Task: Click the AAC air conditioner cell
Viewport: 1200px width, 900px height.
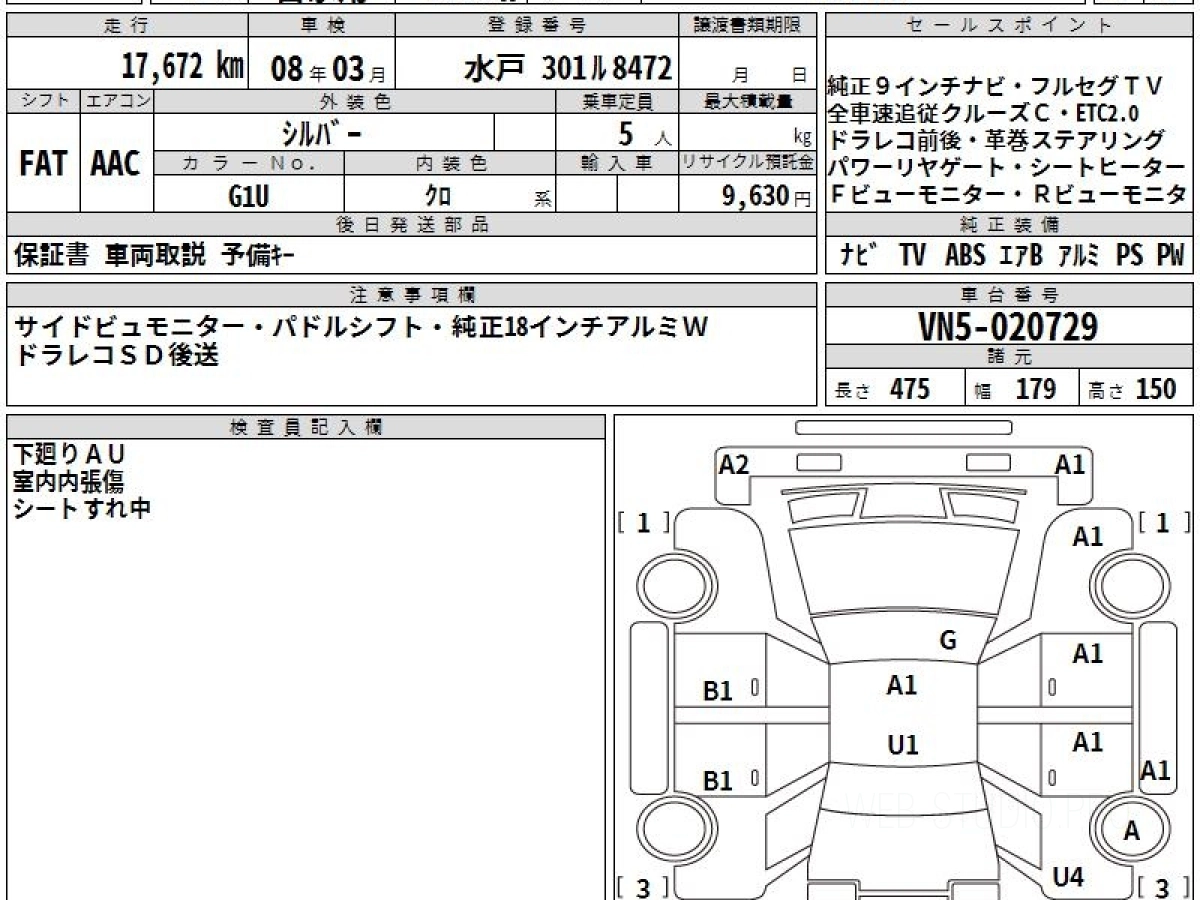Action: (x=116, y=163)
